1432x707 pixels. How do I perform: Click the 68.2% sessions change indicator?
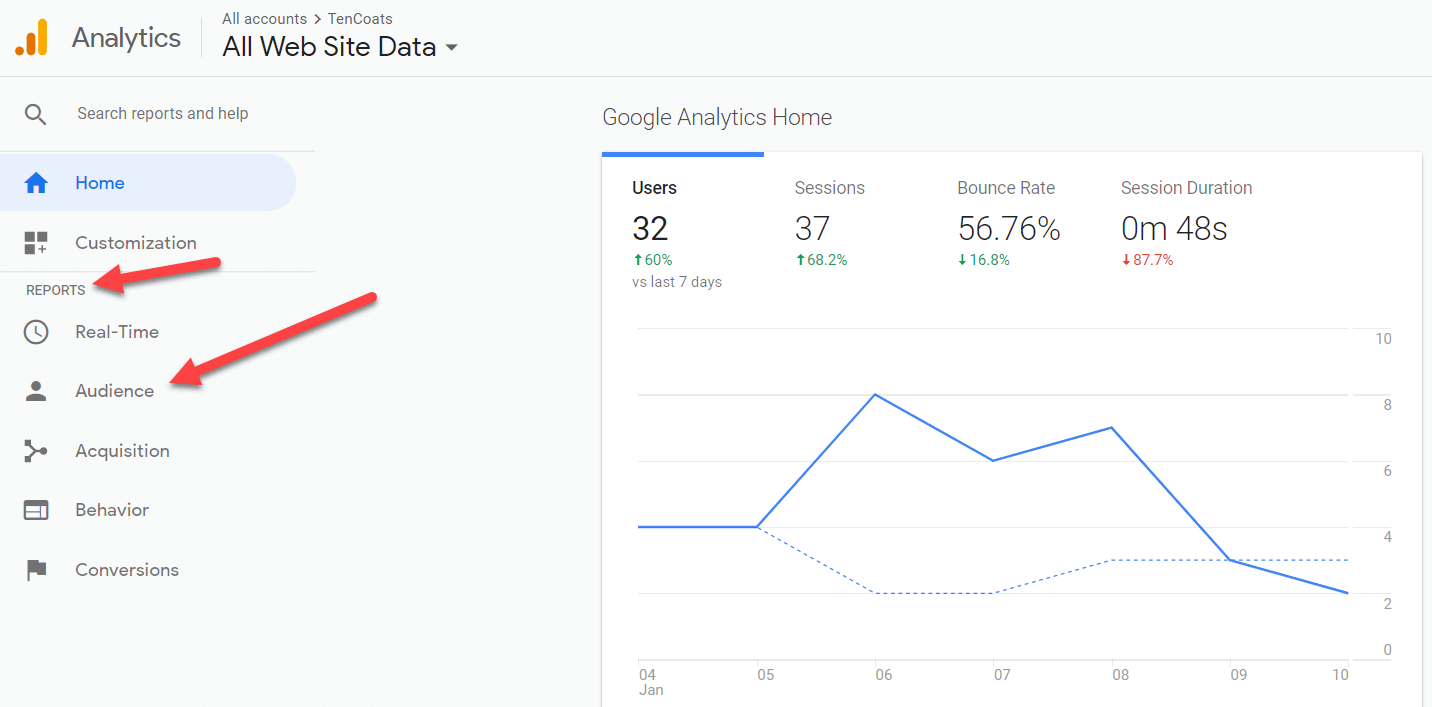(821, 260)
